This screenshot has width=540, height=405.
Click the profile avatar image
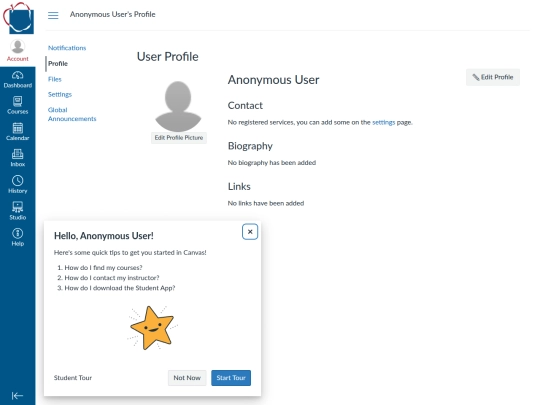(x=178, y=106)
